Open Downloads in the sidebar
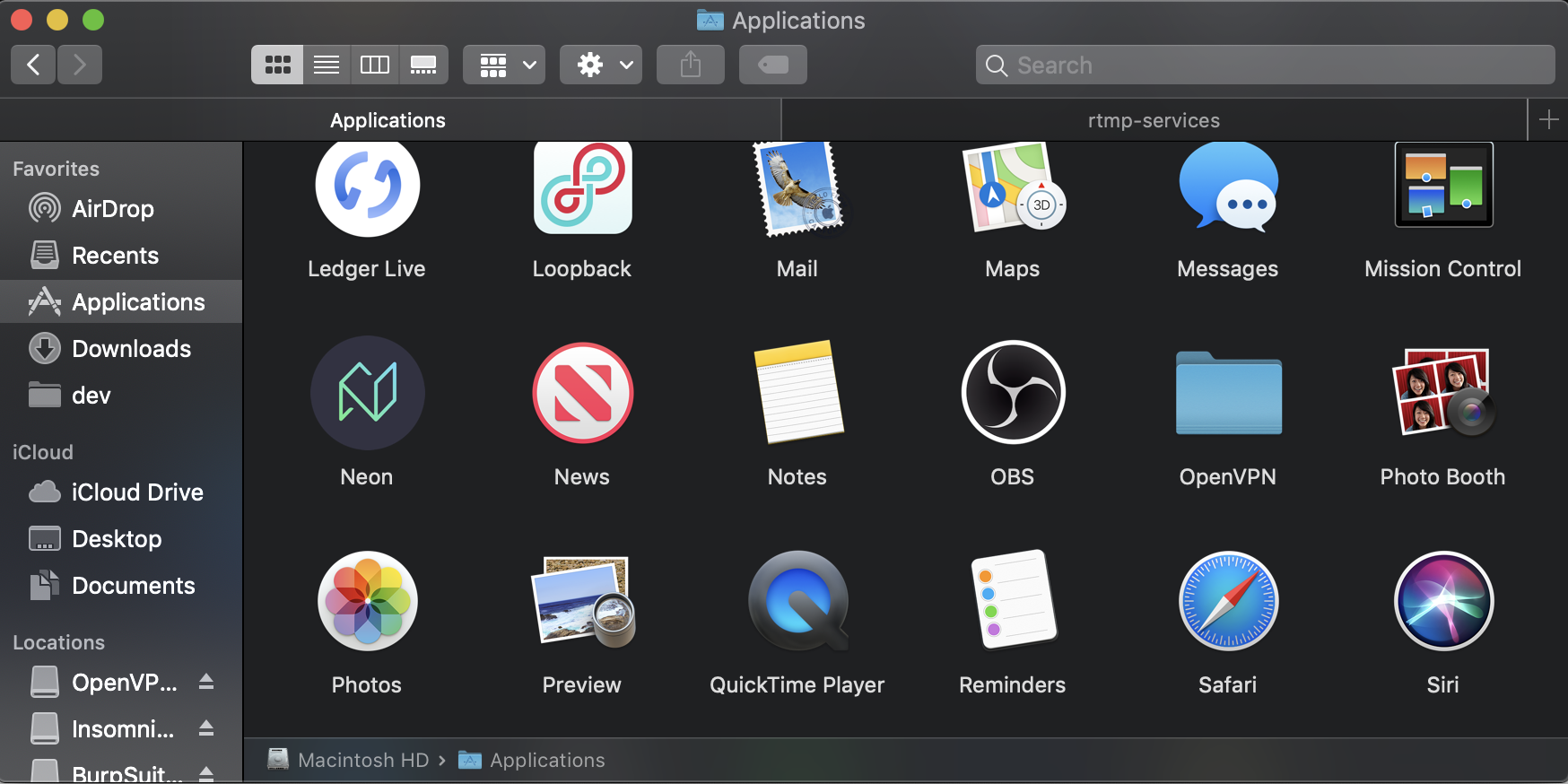Screen dimensions: 1568x784 121,349
